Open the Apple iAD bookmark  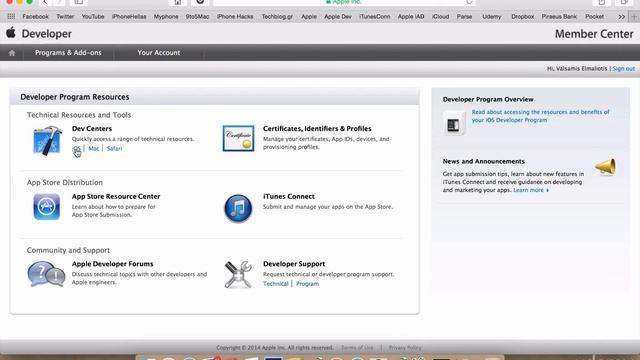click(x=411, y=17)
